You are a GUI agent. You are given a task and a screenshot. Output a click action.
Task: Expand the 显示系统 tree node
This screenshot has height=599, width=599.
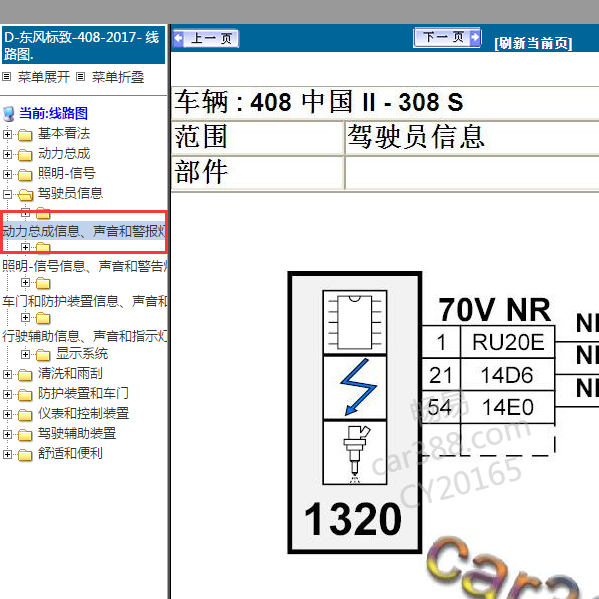[25, 354]
